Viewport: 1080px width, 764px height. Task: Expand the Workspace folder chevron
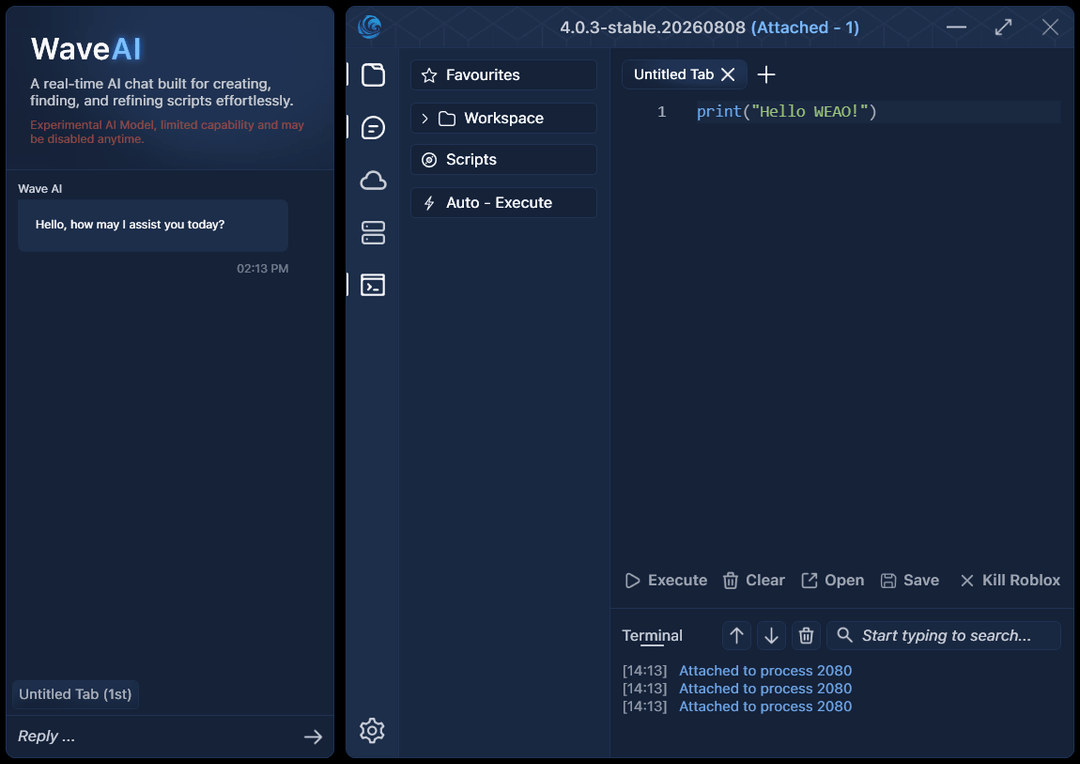[x=424, y=118]
